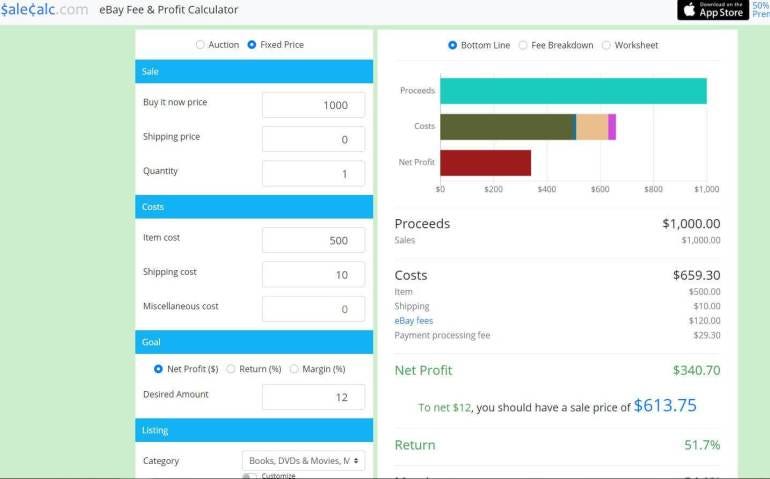
Task: Click the $10.00 Shipping cost value
Action: [707, 306]
